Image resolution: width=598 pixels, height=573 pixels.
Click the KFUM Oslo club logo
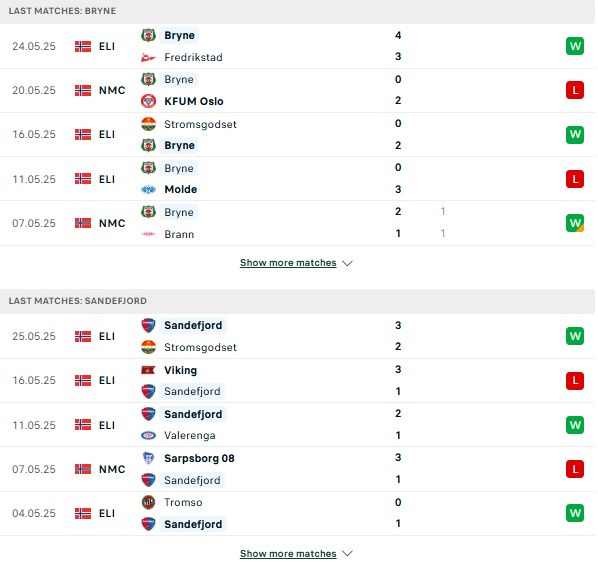[148, 101]
